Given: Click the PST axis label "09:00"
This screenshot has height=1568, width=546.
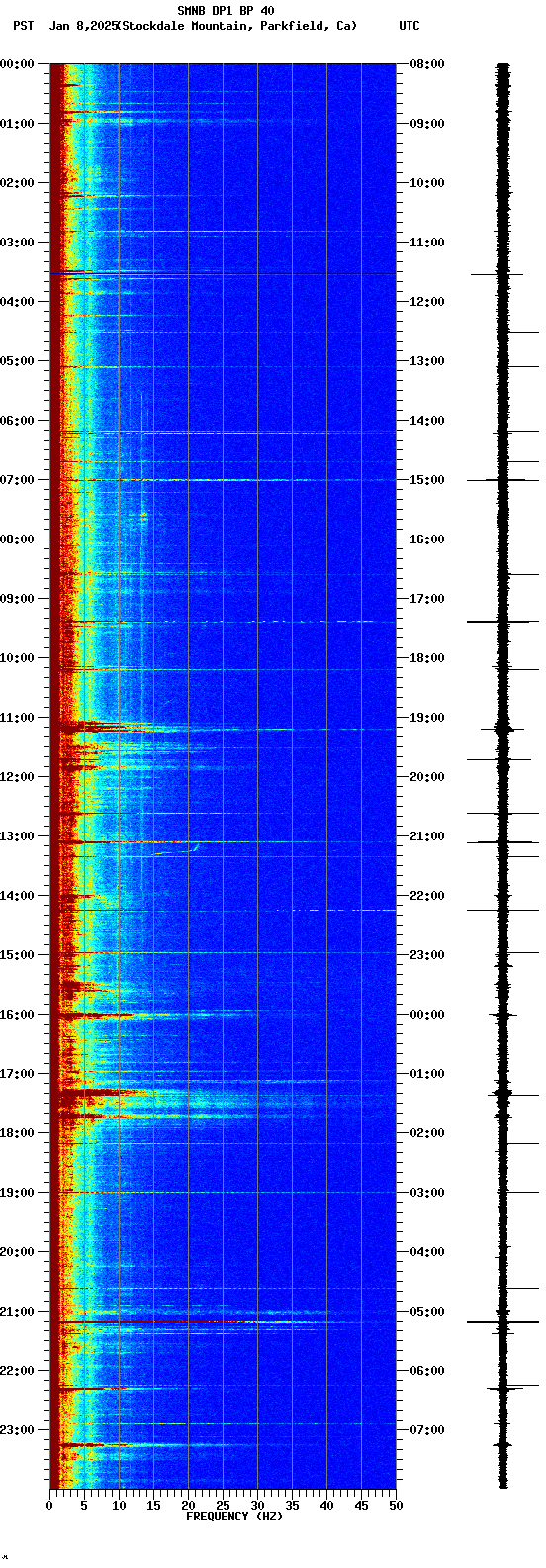Looking at the screenshot, I should pos(17,599).
